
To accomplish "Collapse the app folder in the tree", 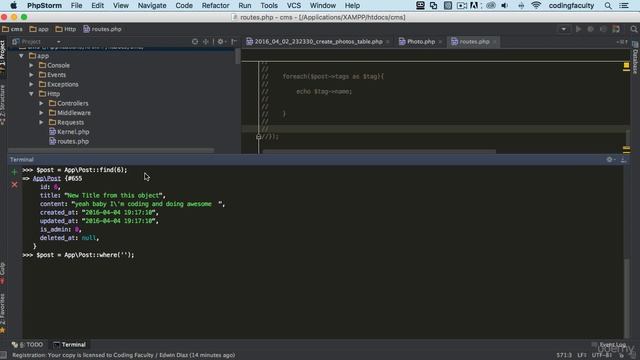I will (x=21, y=56).
